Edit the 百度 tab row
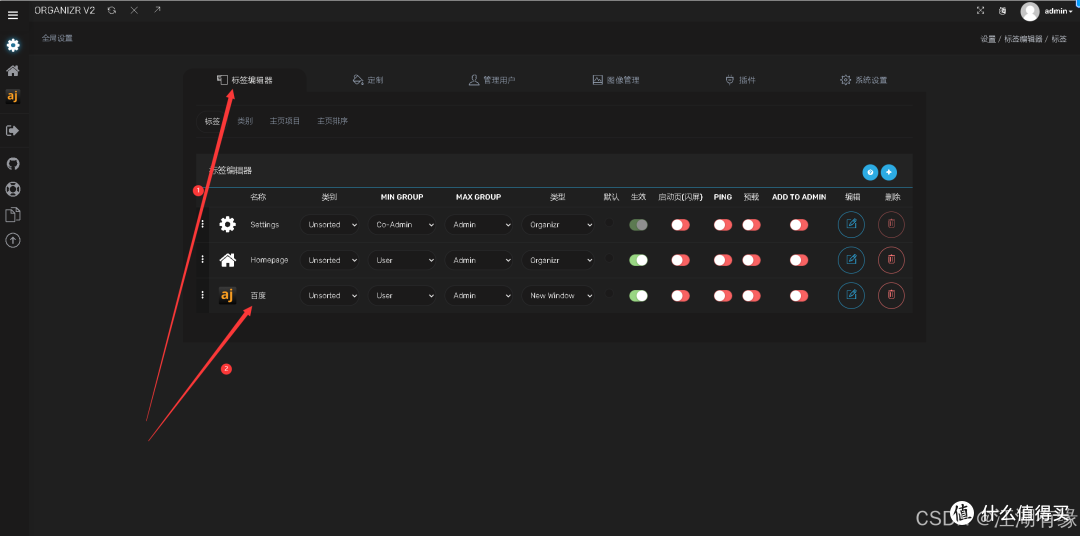 pos(851,295)
